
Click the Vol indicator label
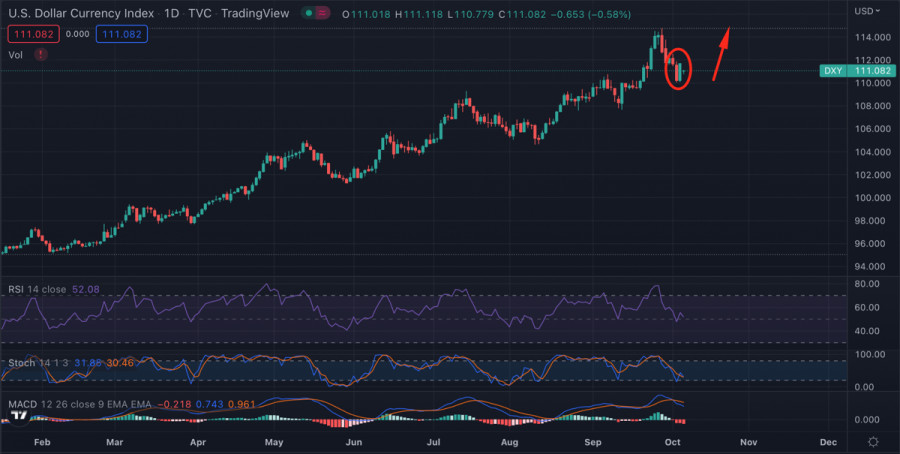pos(15,55)
